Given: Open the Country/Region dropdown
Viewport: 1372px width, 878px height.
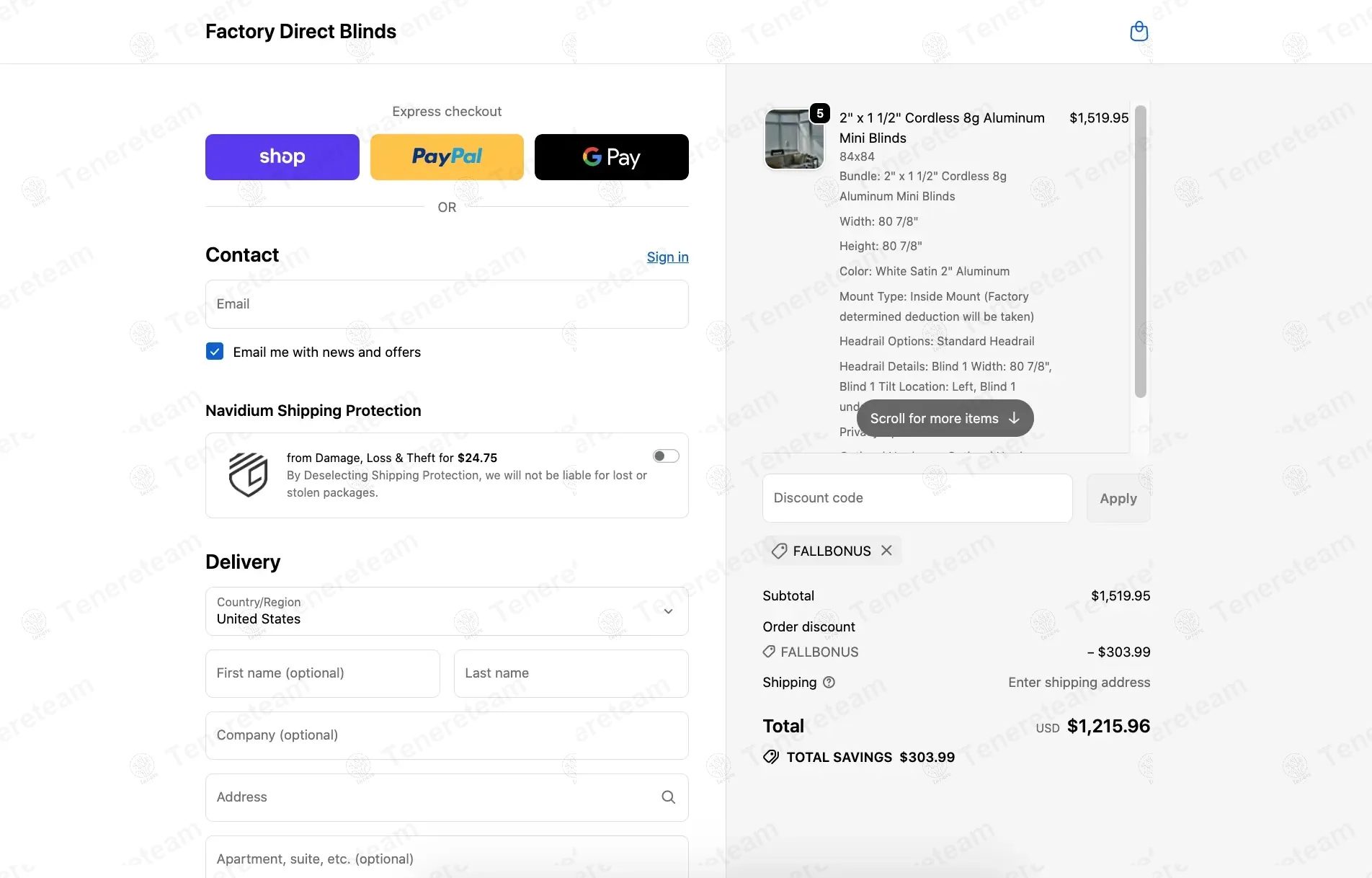Looking at the screenshot, I should pyautogui.click(x=447, y=611).
